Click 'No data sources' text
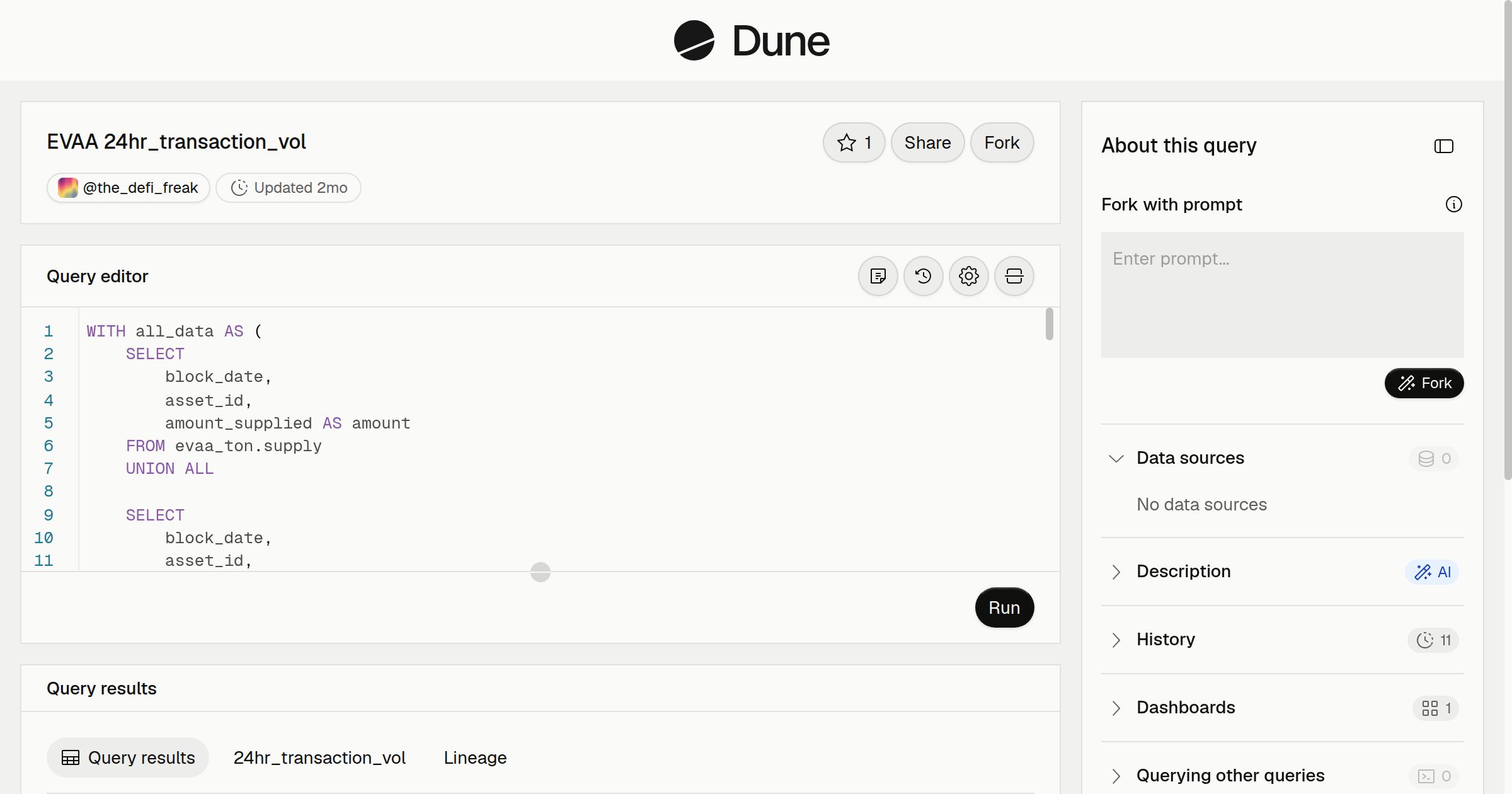Screen dimensions: 1512x794 1201,505
